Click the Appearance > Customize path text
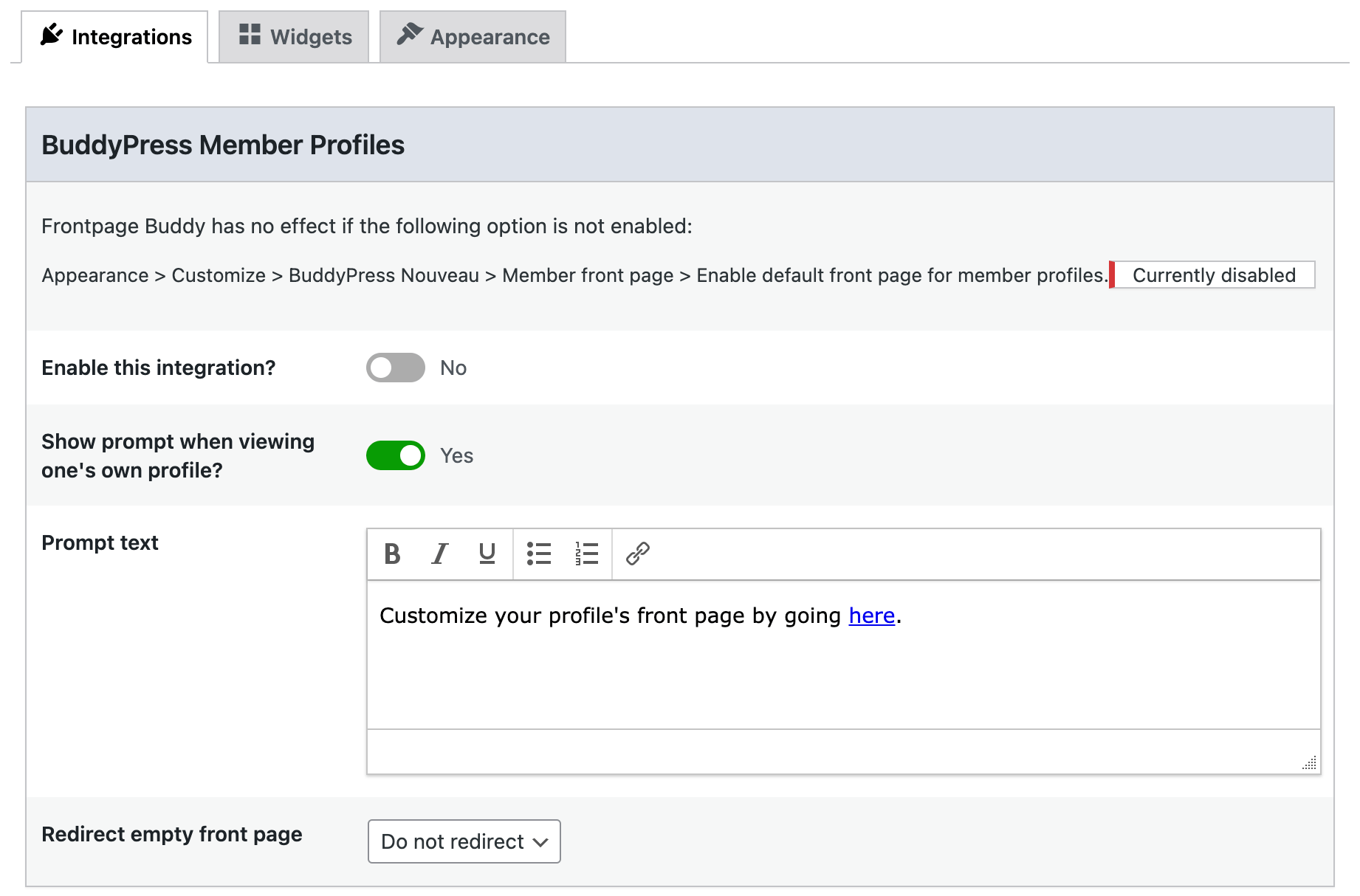 [x=574, y=275]
